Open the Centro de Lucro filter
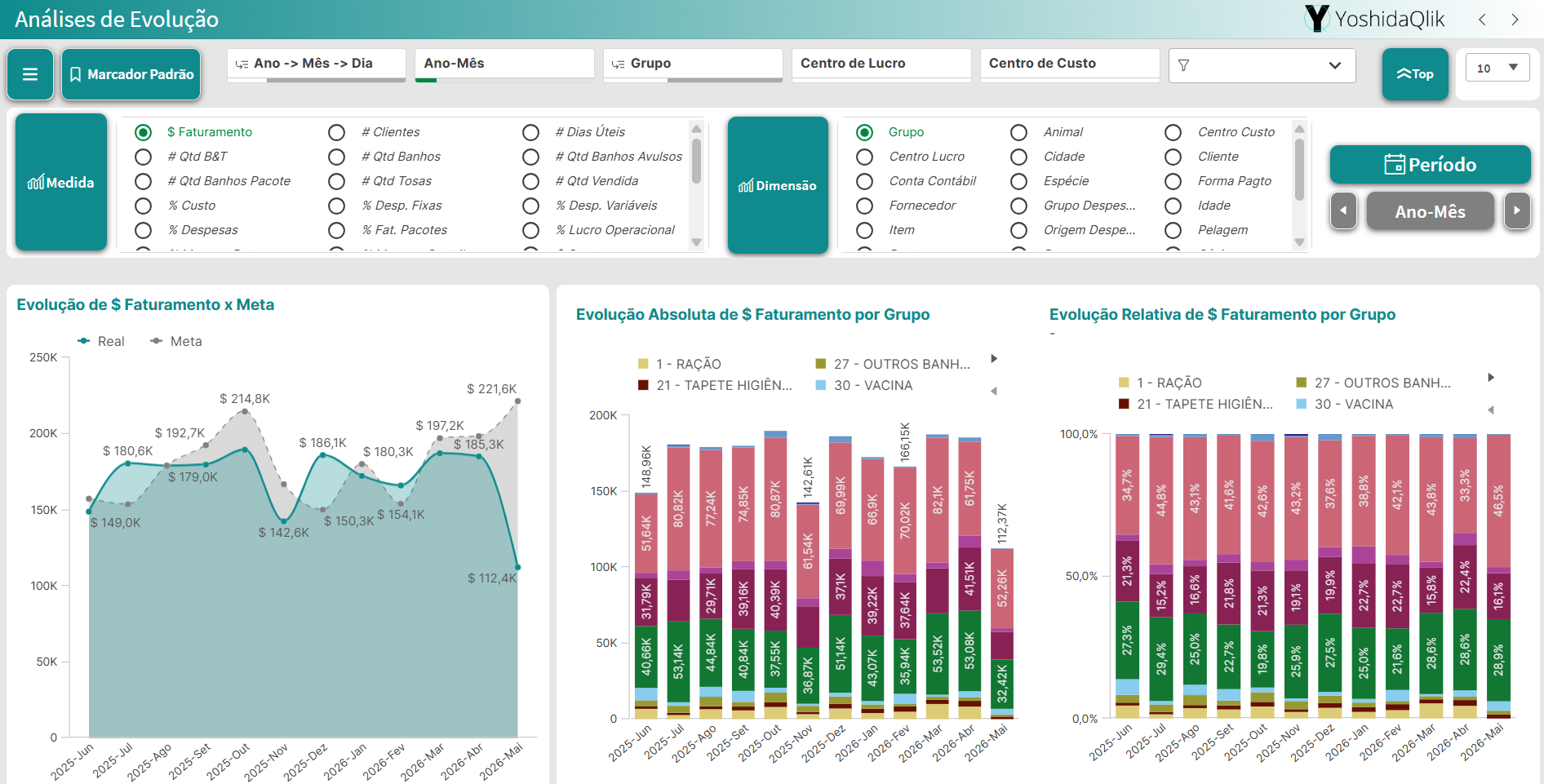1544x784 pixels. coord(881,64)
